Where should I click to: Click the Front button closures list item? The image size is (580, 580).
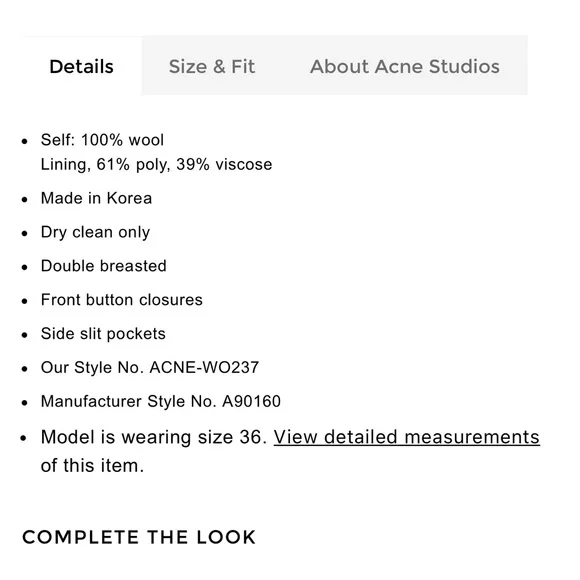click(122, 300)
